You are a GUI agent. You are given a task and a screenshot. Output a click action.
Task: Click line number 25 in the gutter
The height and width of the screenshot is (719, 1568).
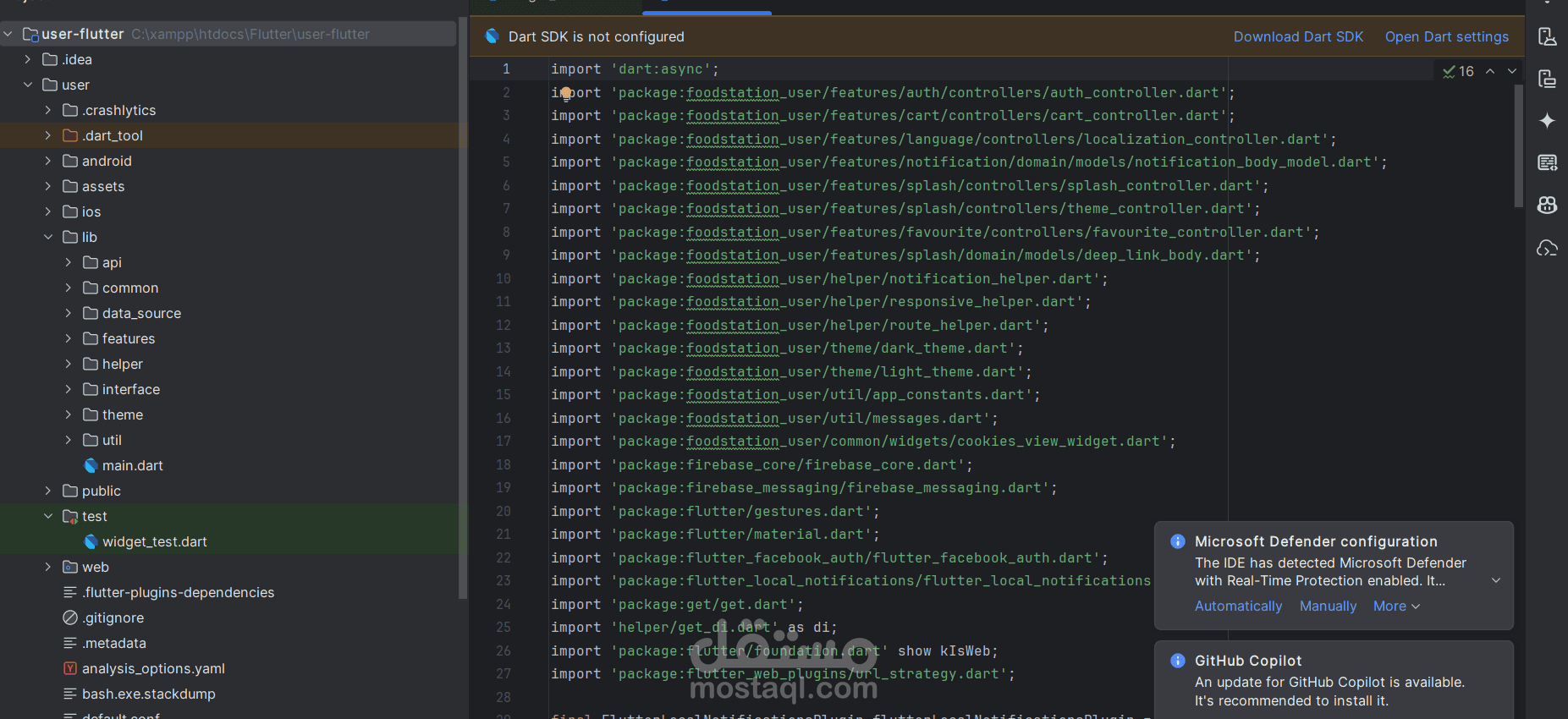click(503, 627)
